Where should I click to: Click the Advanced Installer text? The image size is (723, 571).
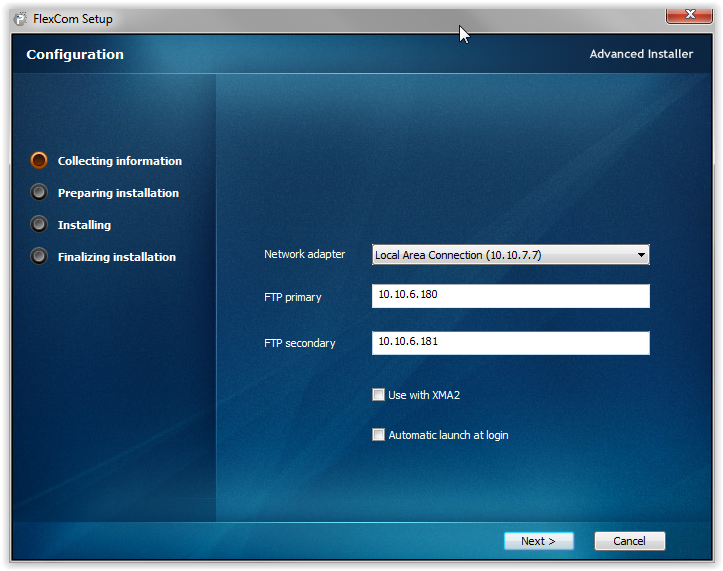point(641,54)
